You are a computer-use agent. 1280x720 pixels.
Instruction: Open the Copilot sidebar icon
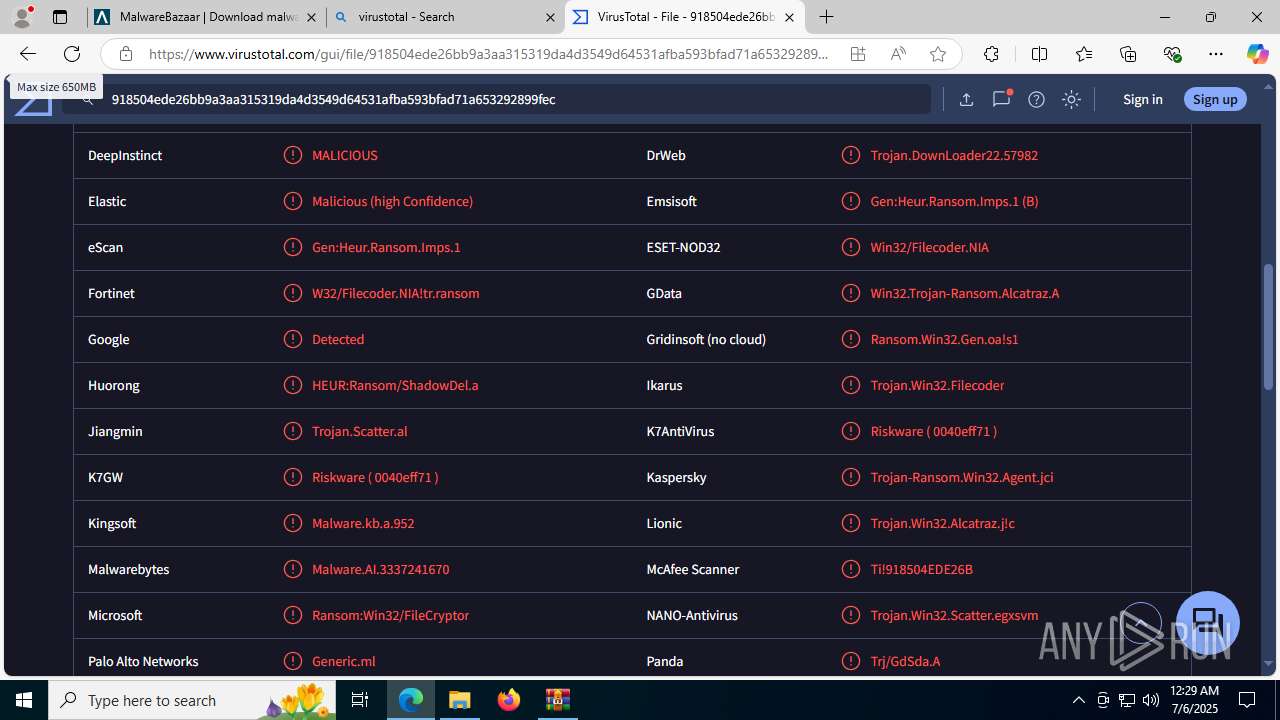[1257, 54]
